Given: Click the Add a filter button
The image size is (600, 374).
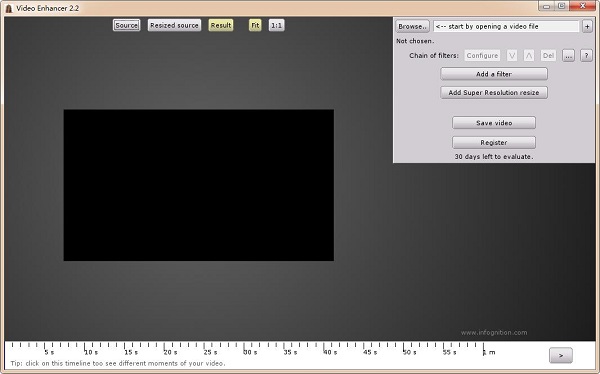Looking at the screenshot, I should click(494, 74).
